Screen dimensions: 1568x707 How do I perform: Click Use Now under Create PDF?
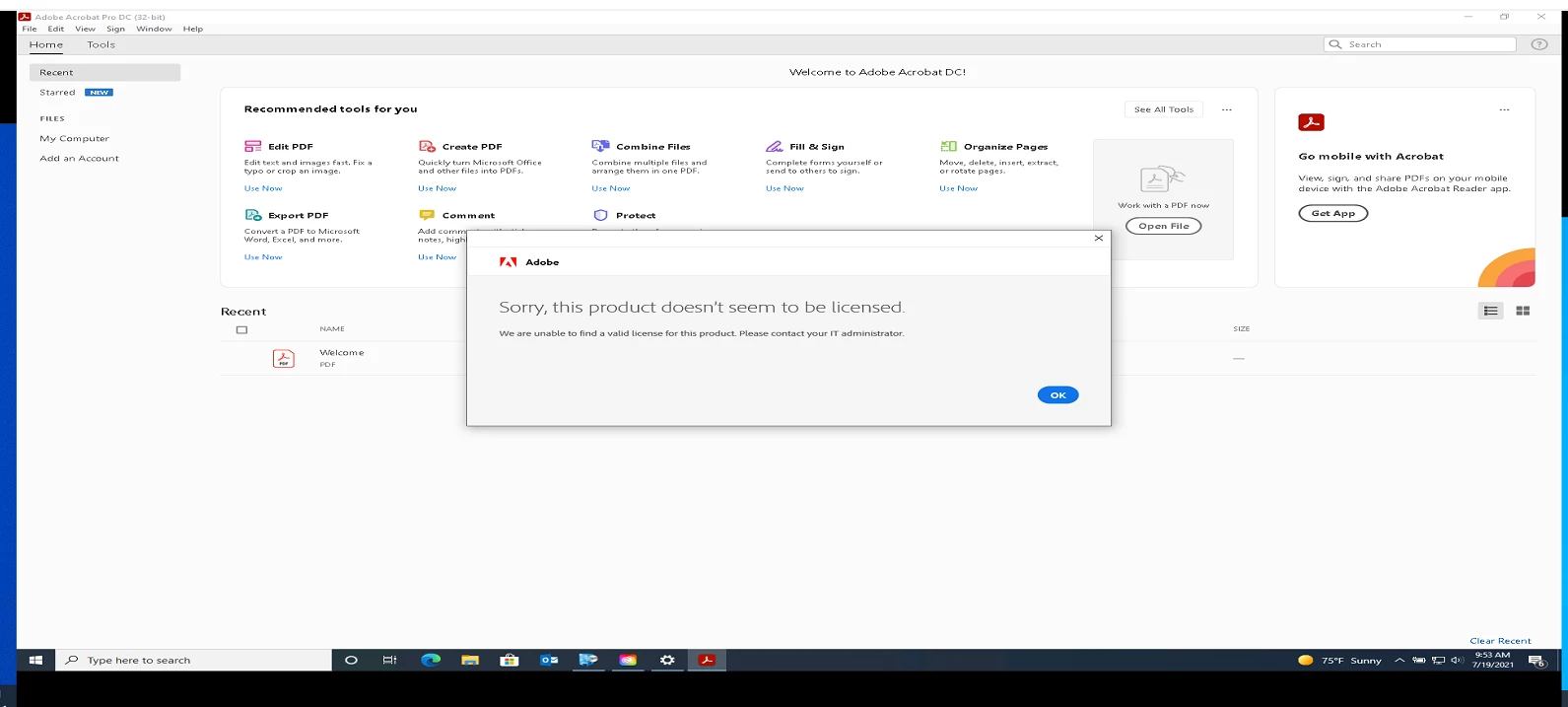click(437, 188)
